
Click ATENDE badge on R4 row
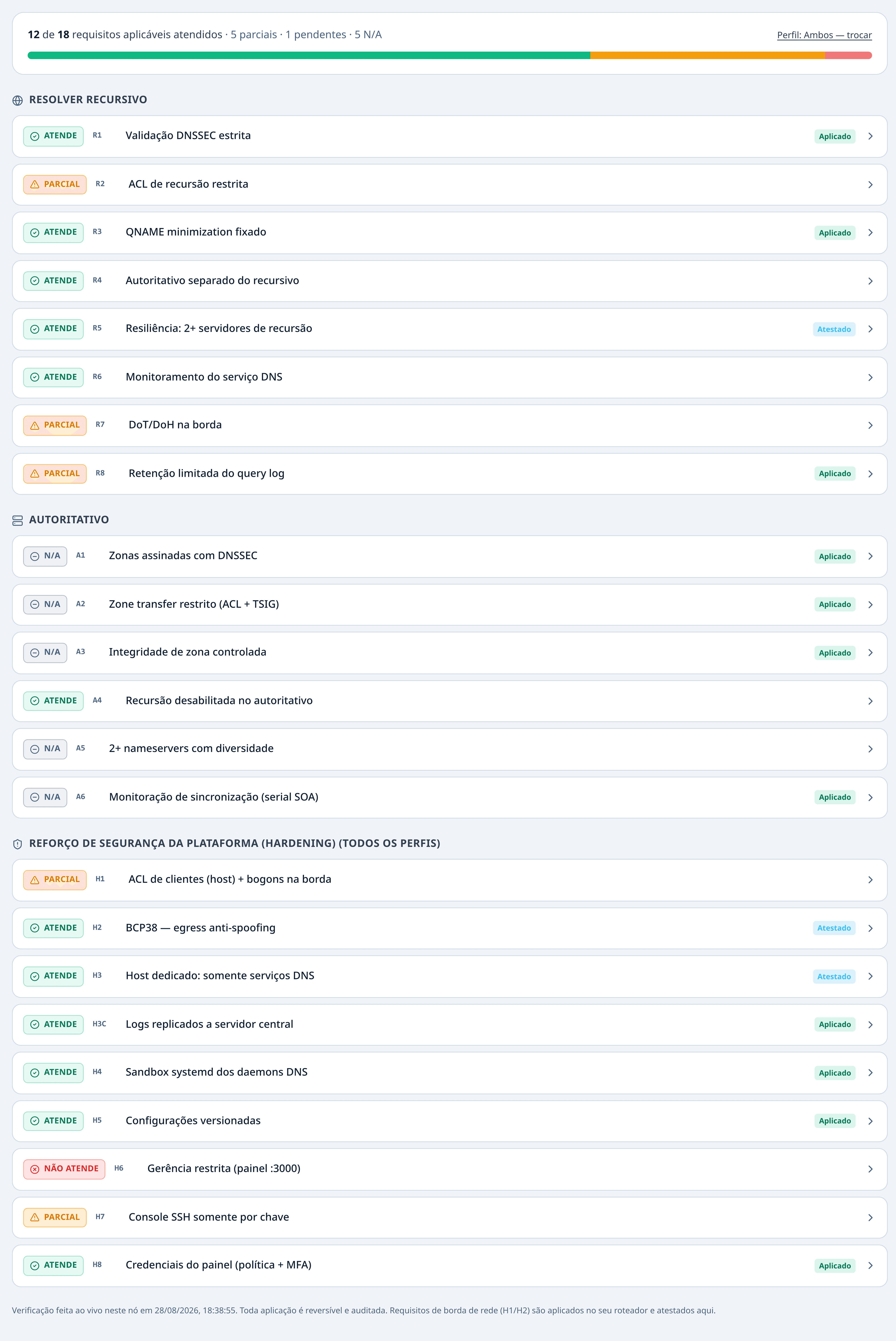pyautogui.click(x=53, y=281)
